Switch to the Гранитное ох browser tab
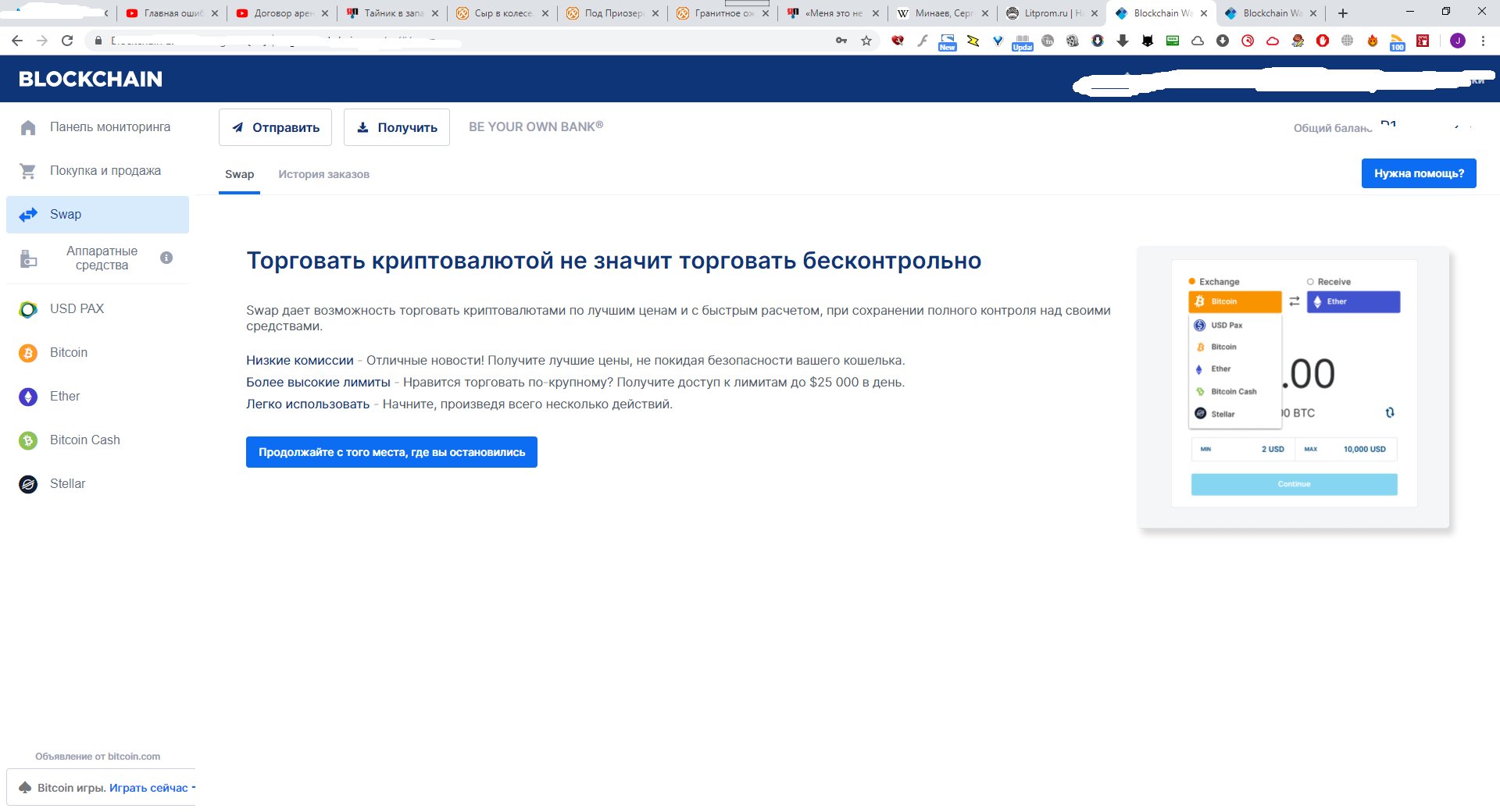The image size is (1500, 812). pyautogui.click(x=723, y=13)
